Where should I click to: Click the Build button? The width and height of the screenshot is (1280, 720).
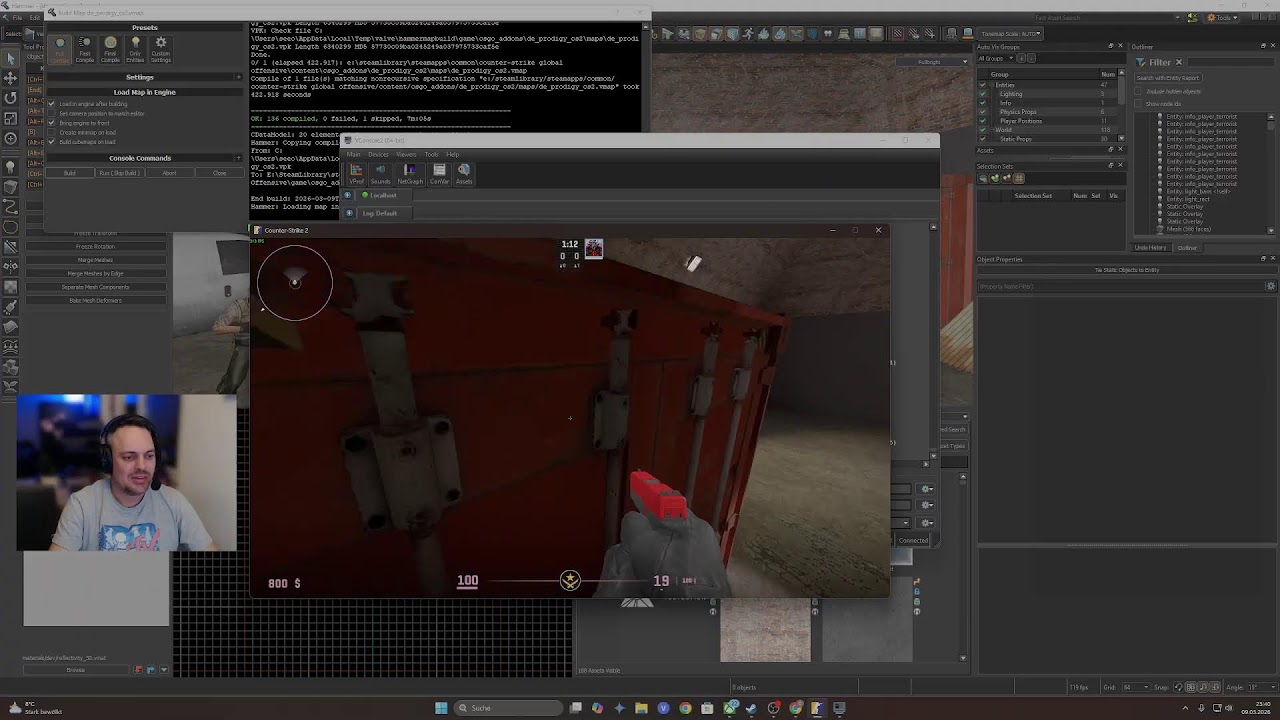pyautogui.click(x=70, y=173)
